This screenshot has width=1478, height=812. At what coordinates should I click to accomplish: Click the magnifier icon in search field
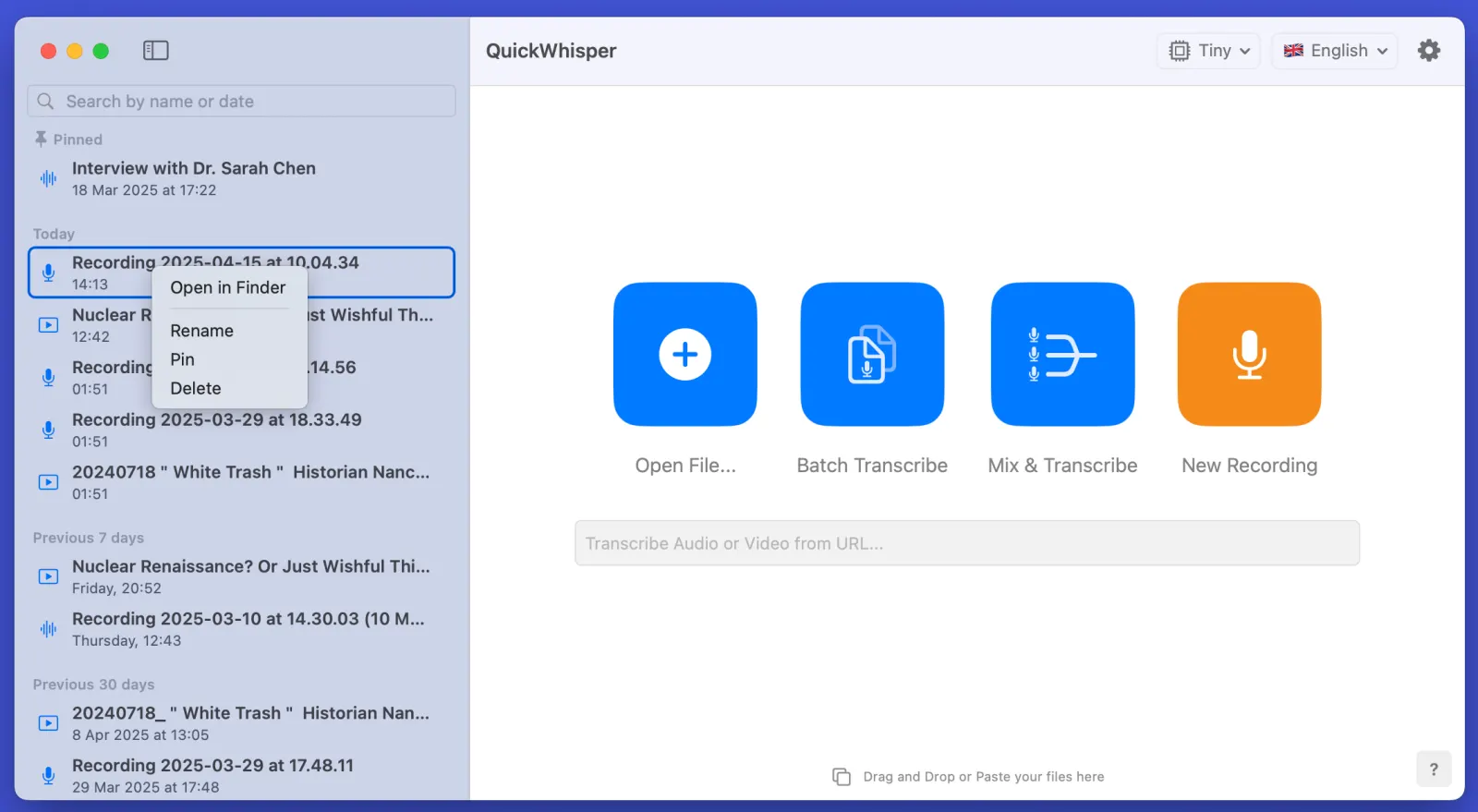pyautogui.click(x=45, y=101)
